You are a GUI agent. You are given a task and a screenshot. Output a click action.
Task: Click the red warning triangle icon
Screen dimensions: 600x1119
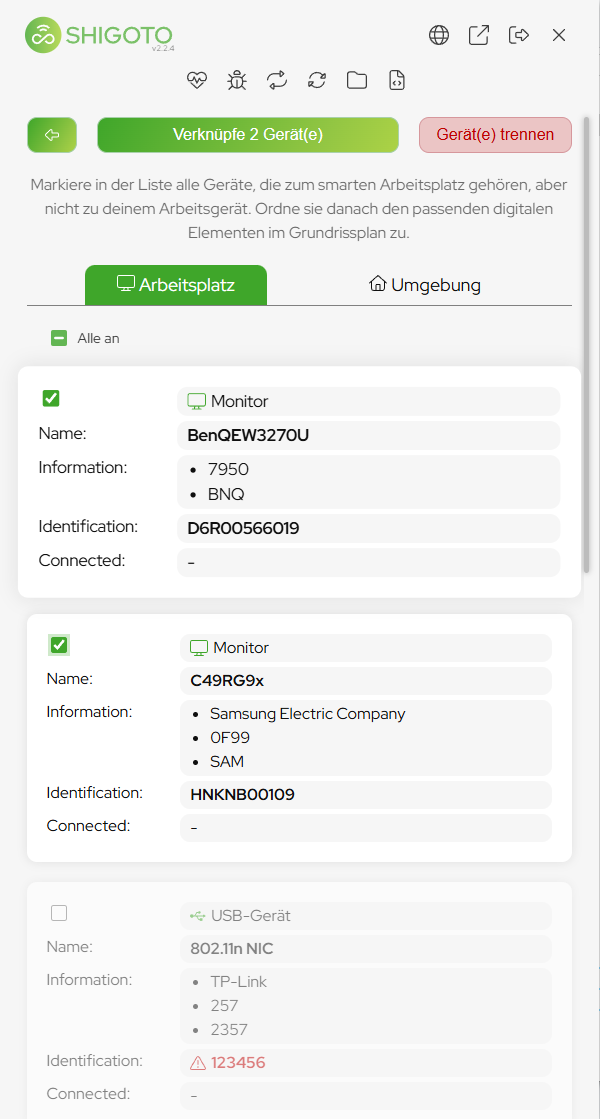pos(198,1063)
